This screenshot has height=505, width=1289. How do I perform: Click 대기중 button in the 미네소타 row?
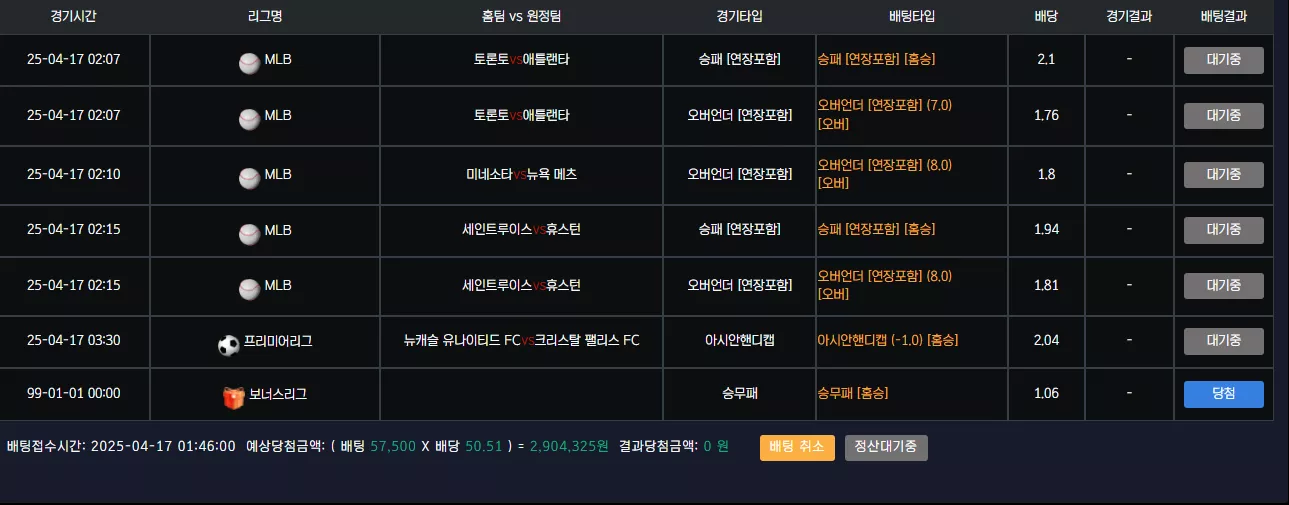1223,175
